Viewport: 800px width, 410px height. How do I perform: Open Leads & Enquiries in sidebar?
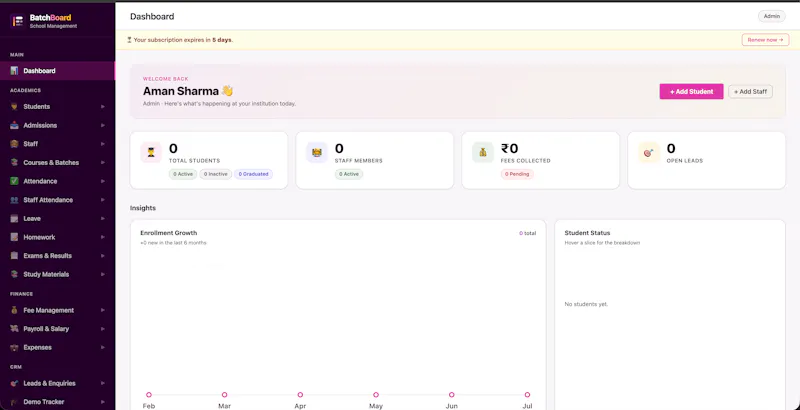point(58,383)
